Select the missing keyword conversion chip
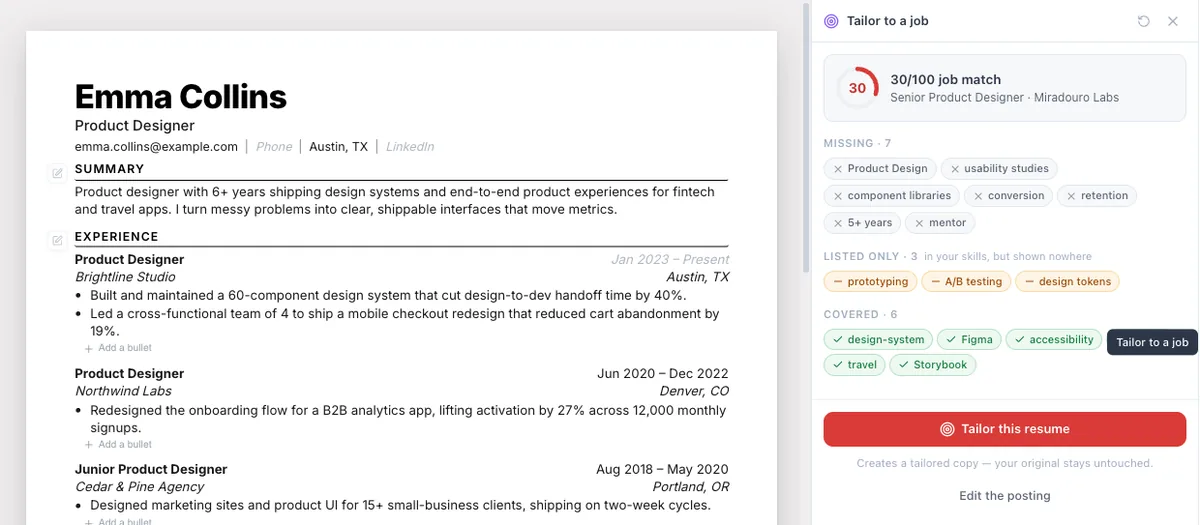1200x525 pixels. [1008, 196]
